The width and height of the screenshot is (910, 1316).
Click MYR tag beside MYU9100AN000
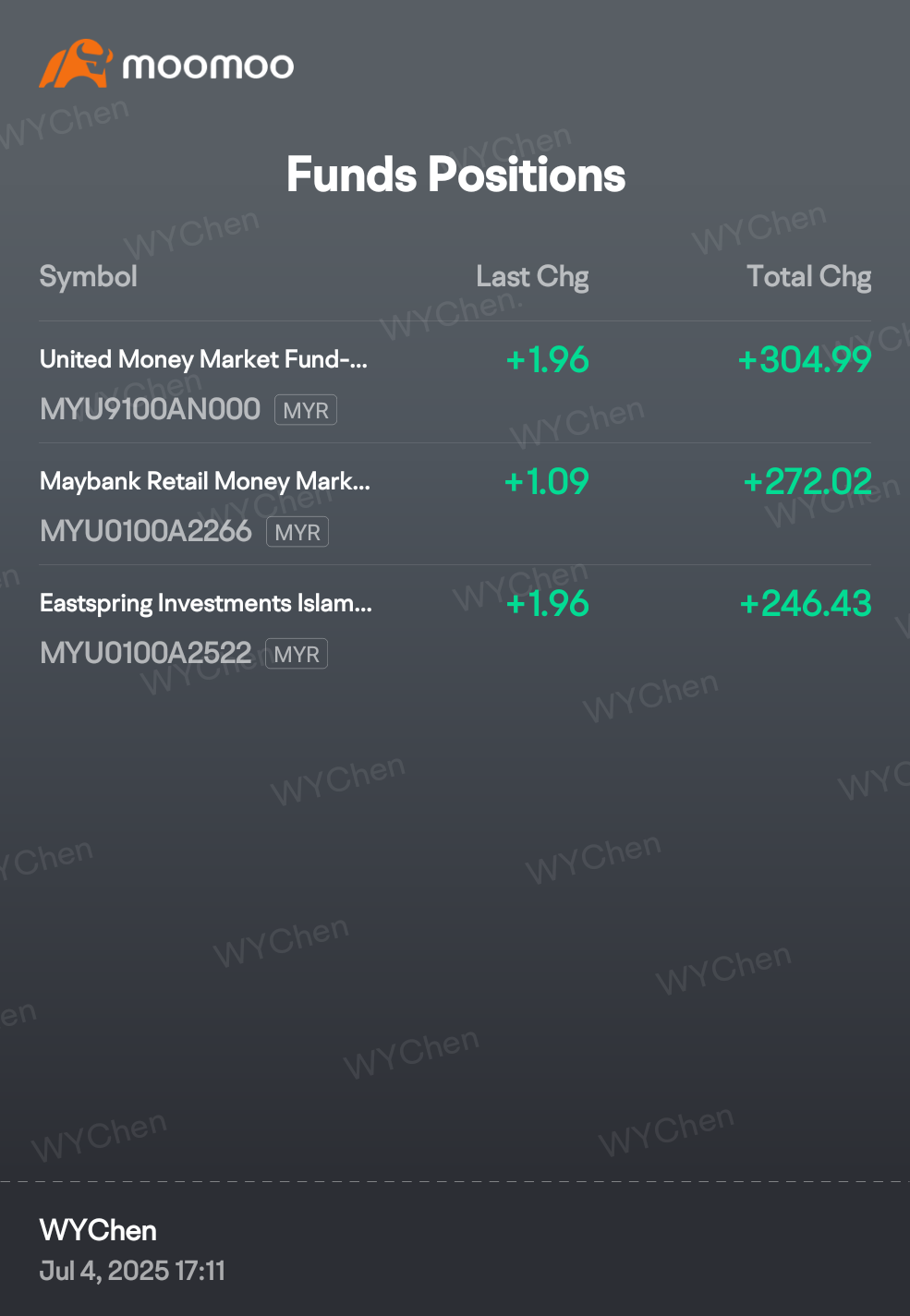coord(306,410)
